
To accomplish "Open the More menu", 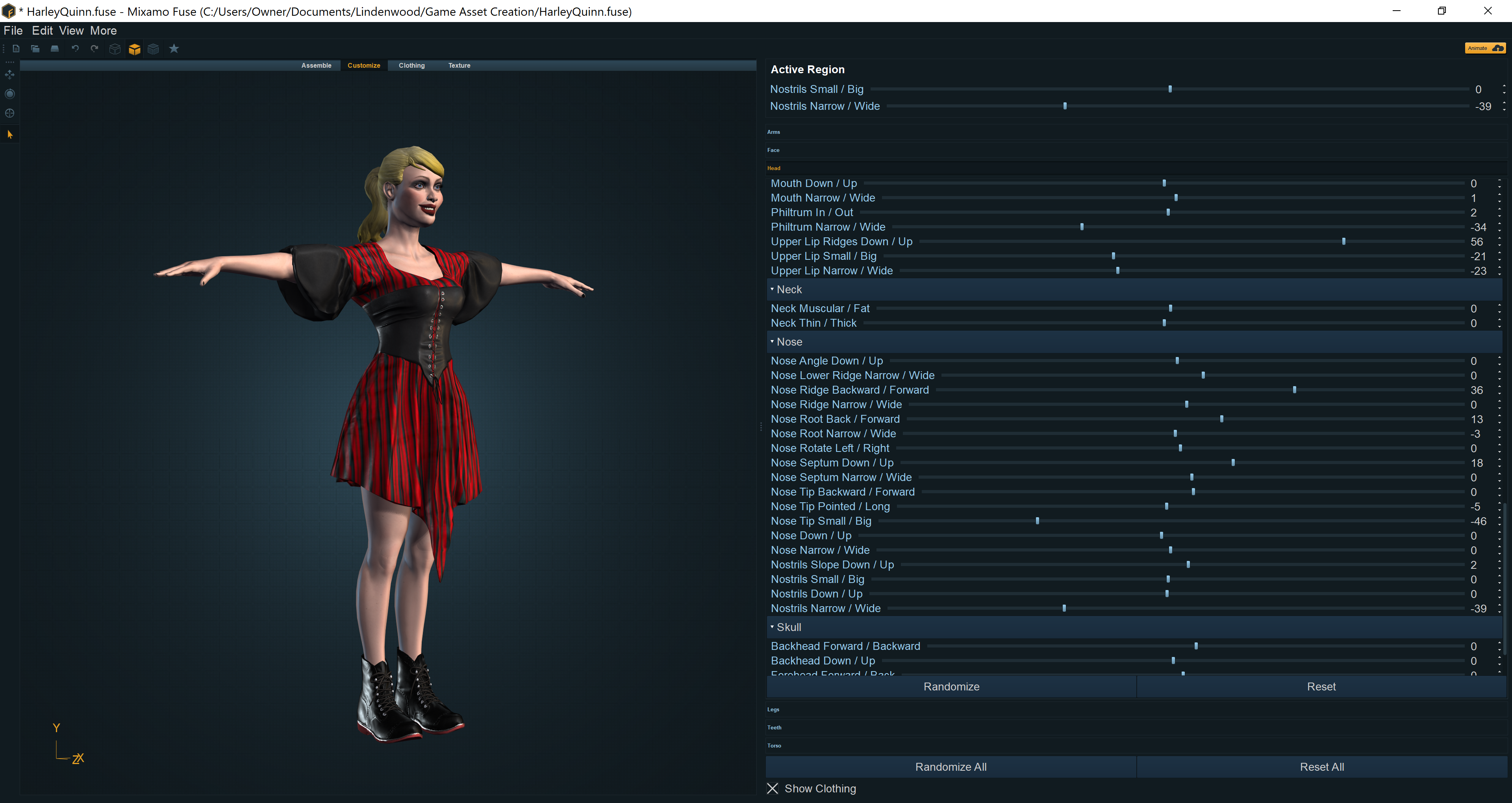I will 103,31.
